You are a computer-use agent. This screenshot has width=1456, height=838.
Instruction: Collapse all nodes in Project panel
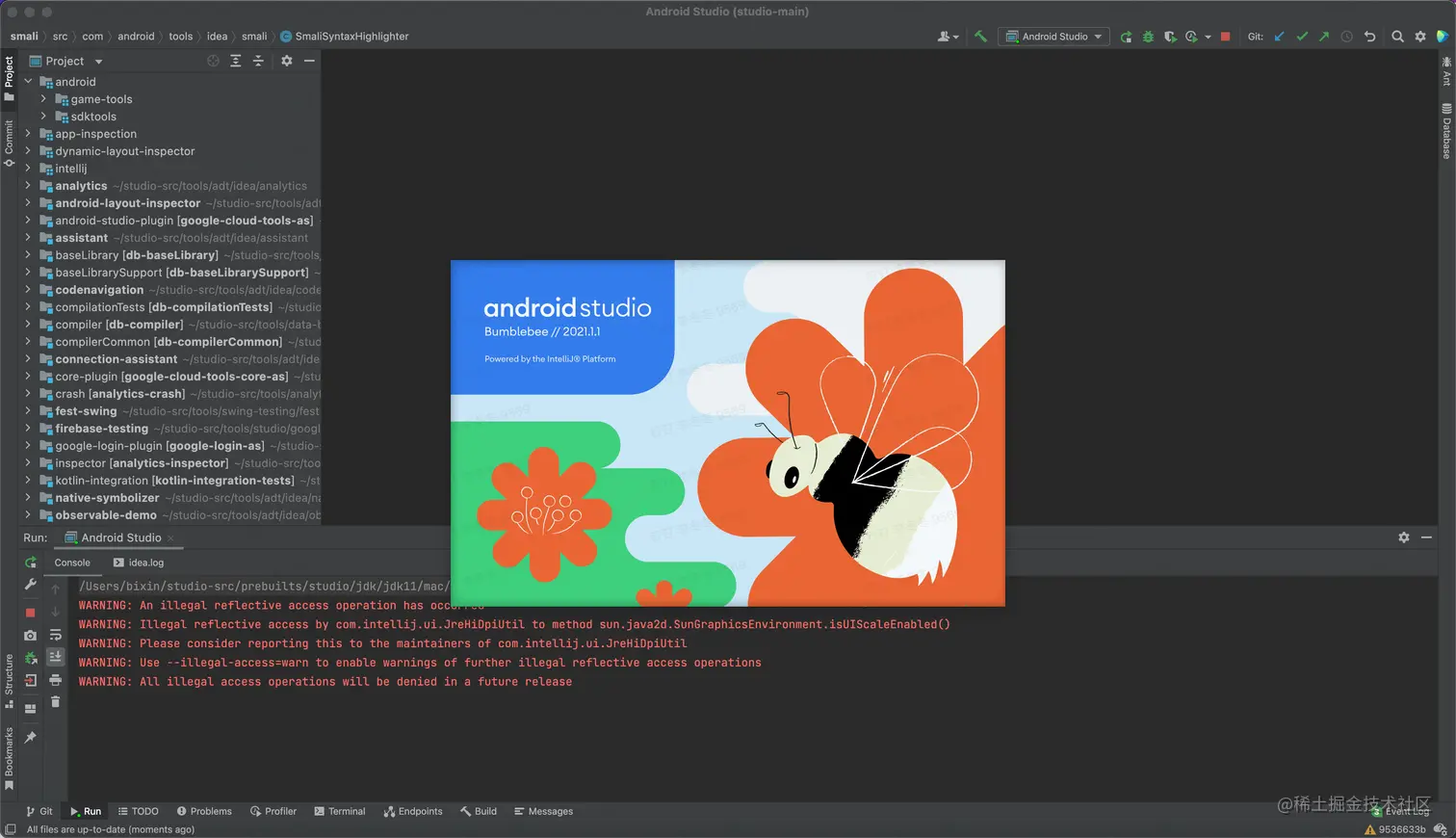(x=258, y=61)
